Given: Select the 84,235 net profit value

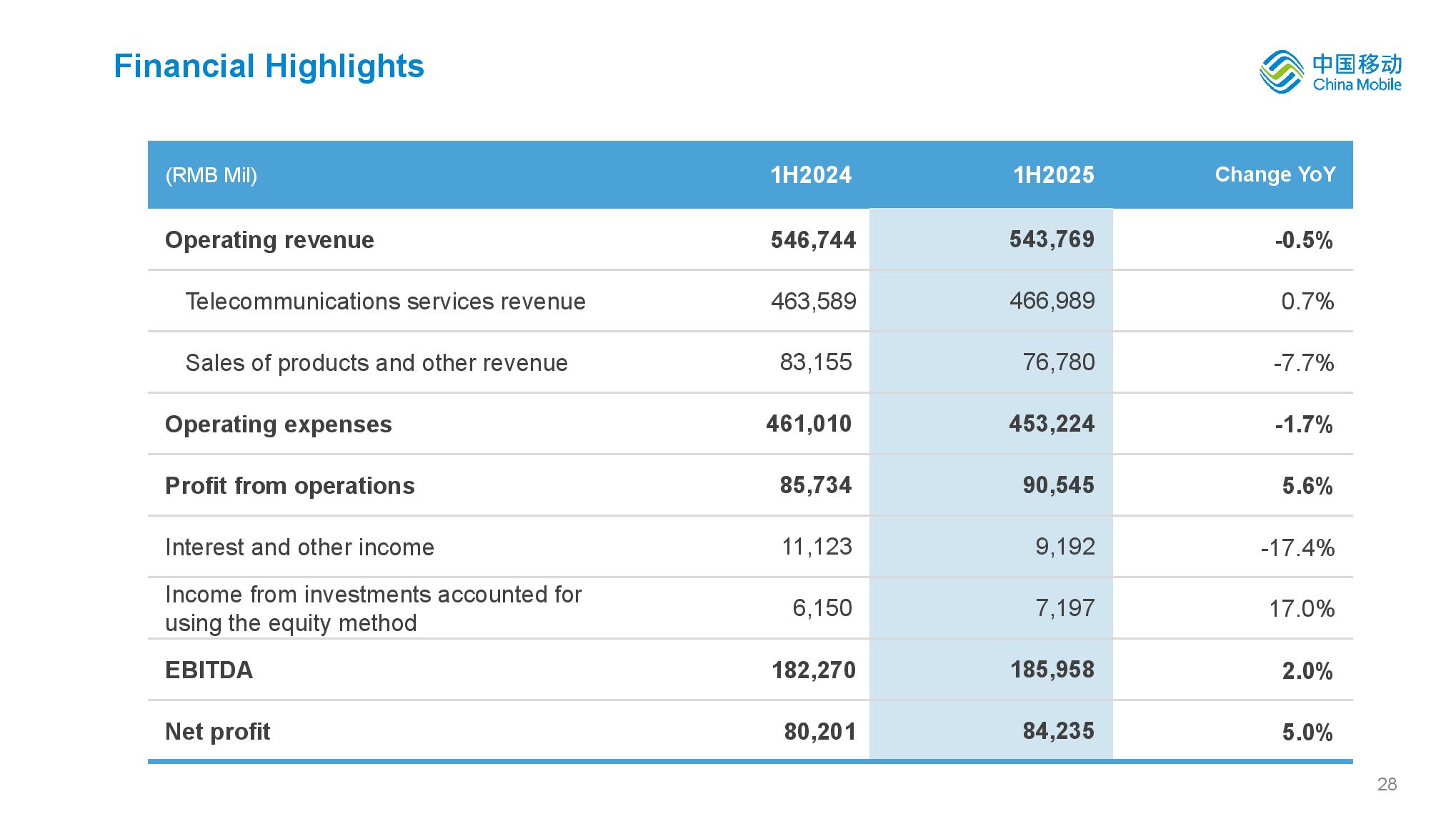Looking at the screenshot, I should (1058, 731).
